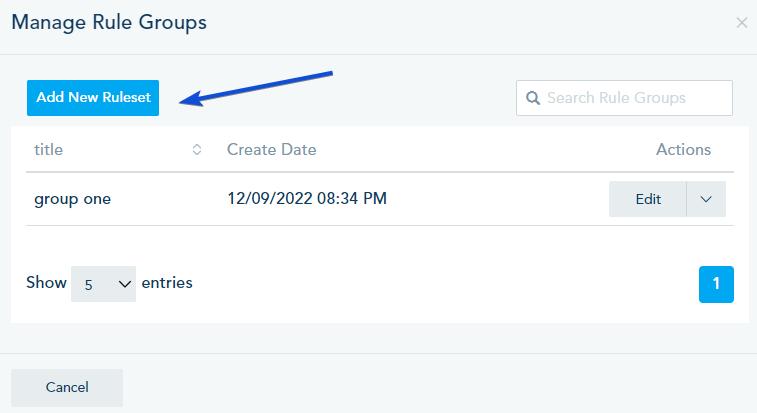The height and width of the screenshot is (413, 757).
Task: Open the entries per page dropdown
Action: [x=103, y=284]
